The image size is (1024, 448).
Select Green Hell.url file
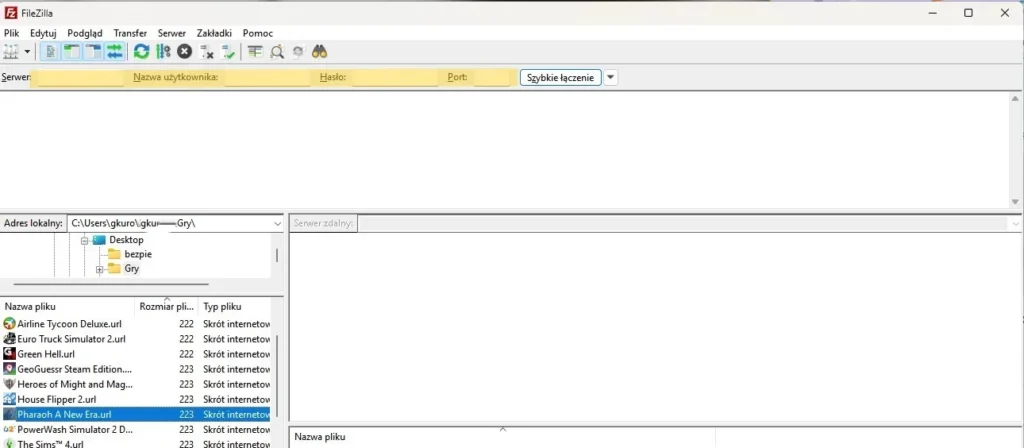pyautogui.click(x=136, y=354)
